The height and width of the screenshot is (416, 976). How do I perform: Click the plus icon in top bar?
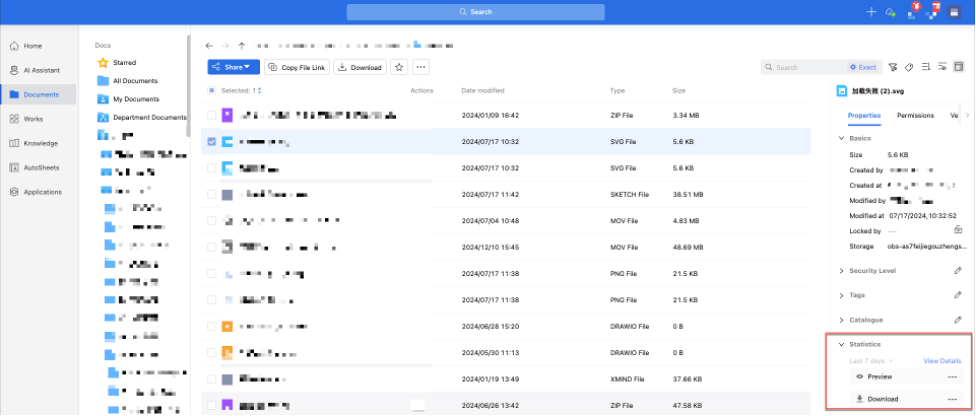(871, 11)
